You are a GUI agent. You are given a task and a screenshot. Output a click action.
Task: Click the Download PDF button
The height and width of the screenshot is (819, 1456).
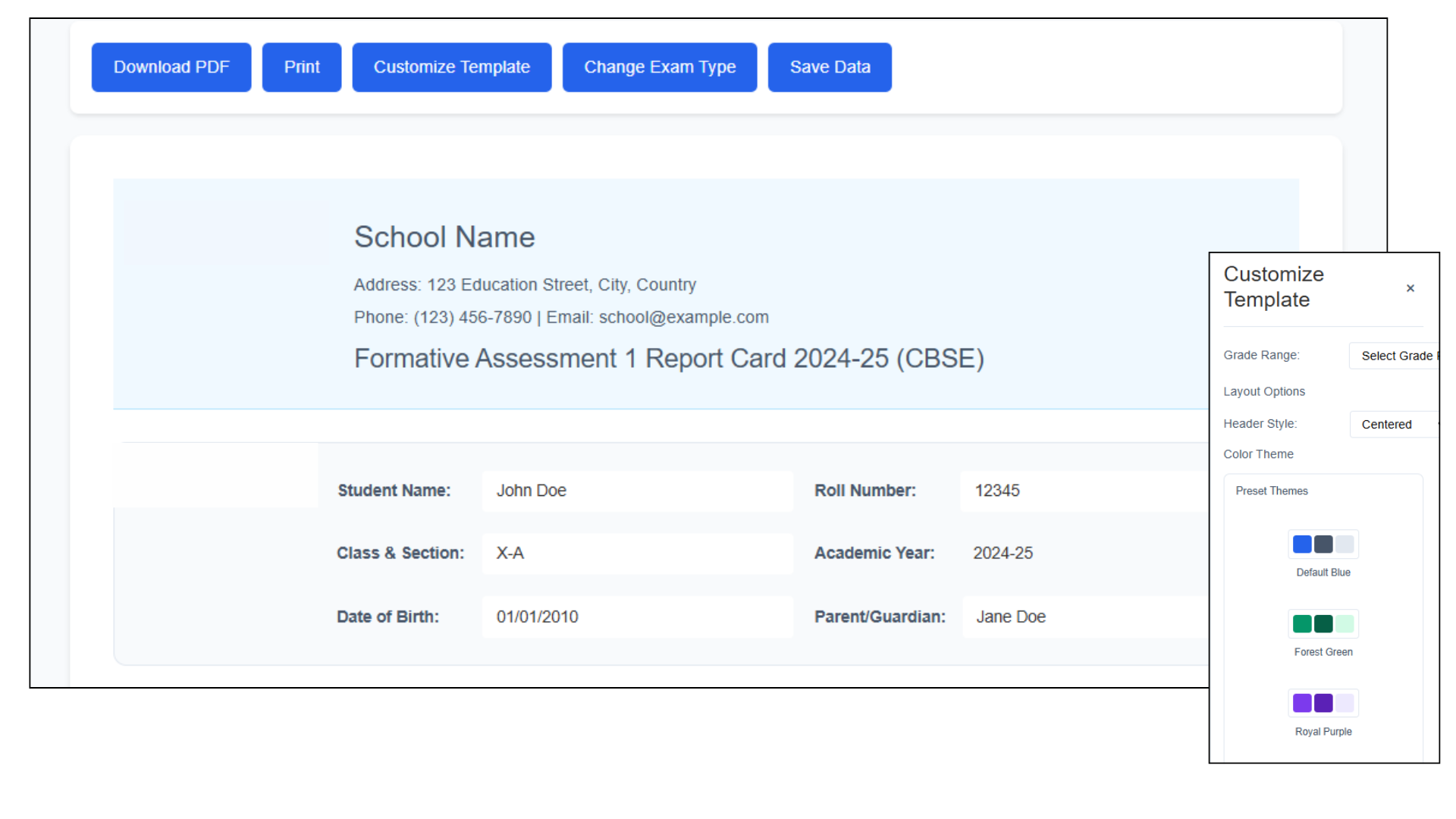click(x=171, y=67)
